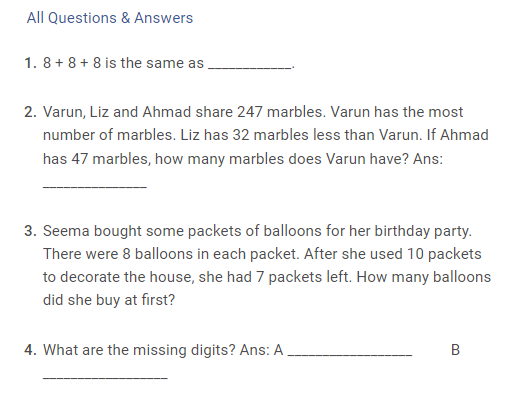The image size is (516, 402).
Task: Click the name 'Seema' in question 3
Action: (x=66, y=231)
